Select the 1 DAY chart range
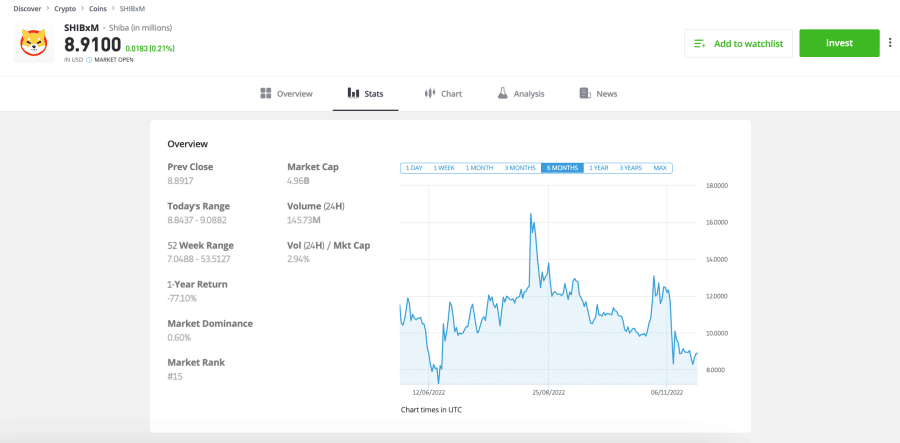The height and width of the screenshot is (443, 900). [x=414, y=168]
